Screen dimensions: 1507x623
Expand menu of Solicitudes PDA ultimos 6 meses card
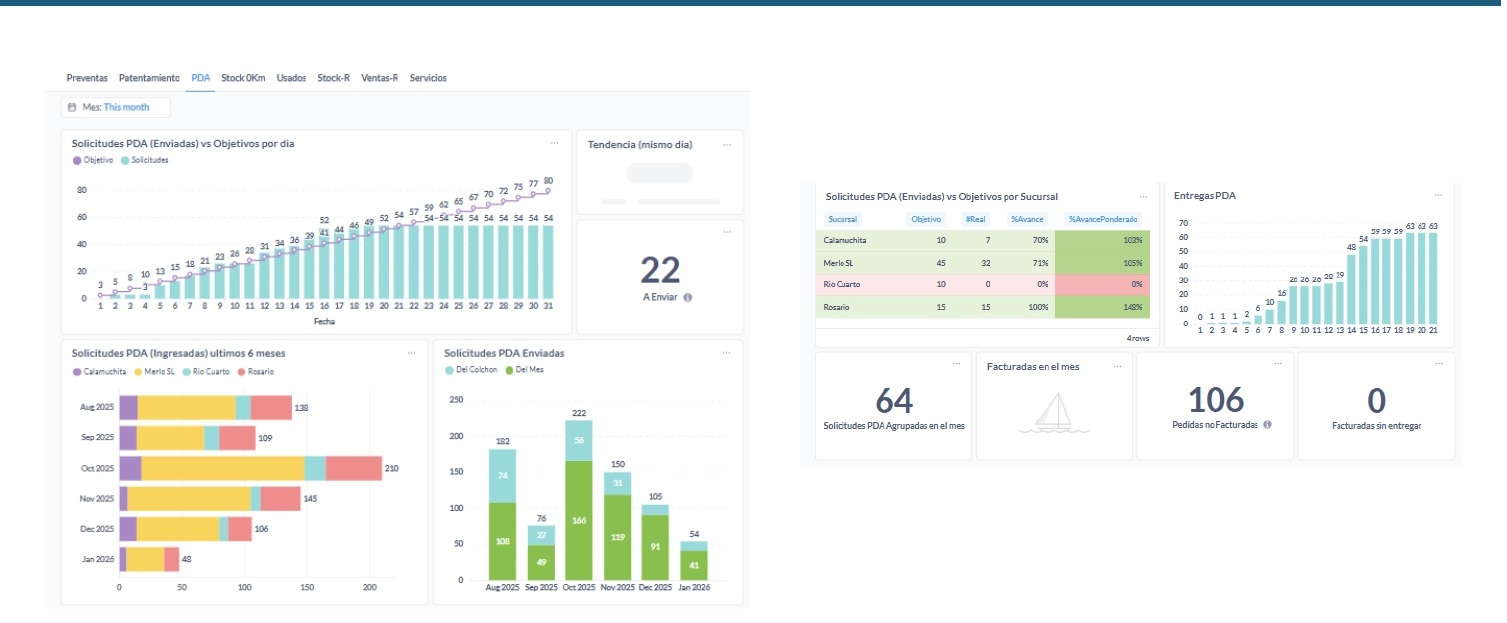coord(411,353)
